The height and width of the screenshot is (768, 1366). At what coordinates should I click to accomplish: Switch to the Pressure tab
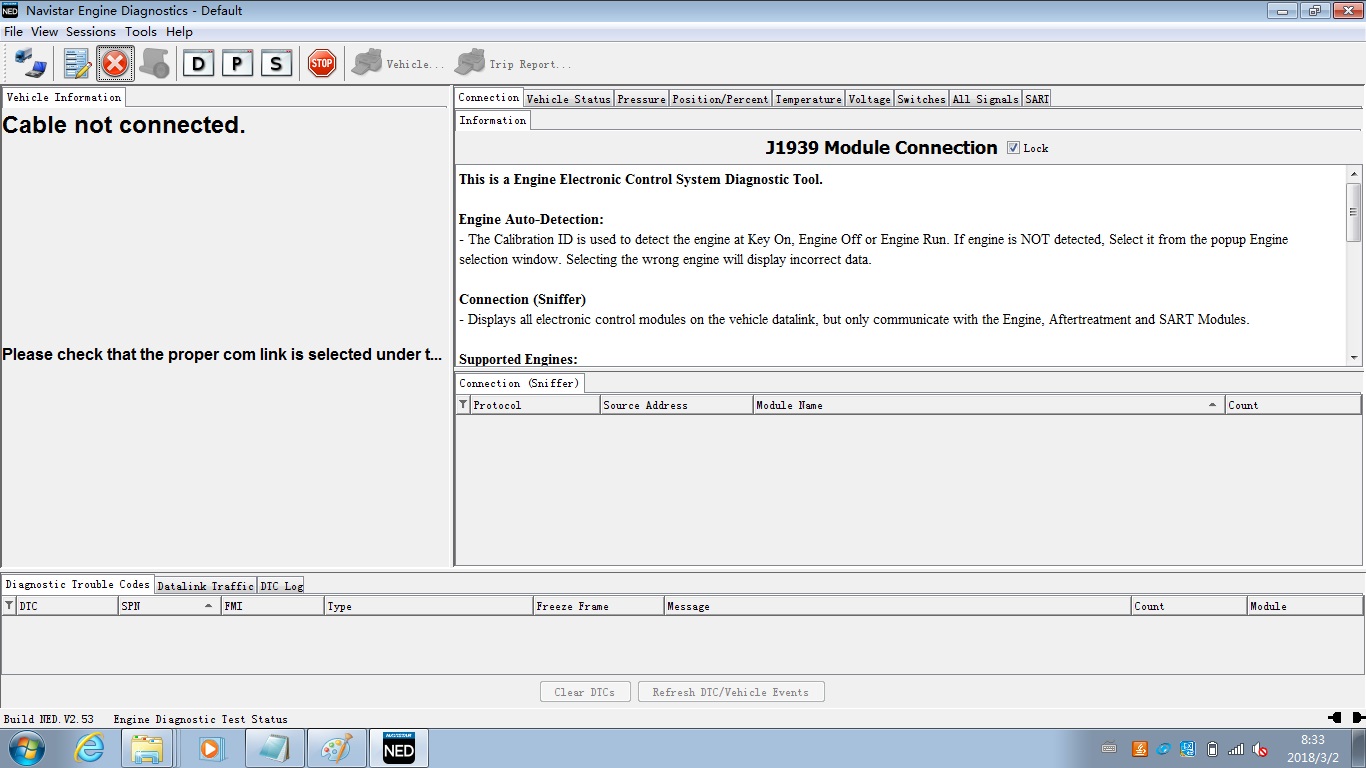(x=641, y=99)
